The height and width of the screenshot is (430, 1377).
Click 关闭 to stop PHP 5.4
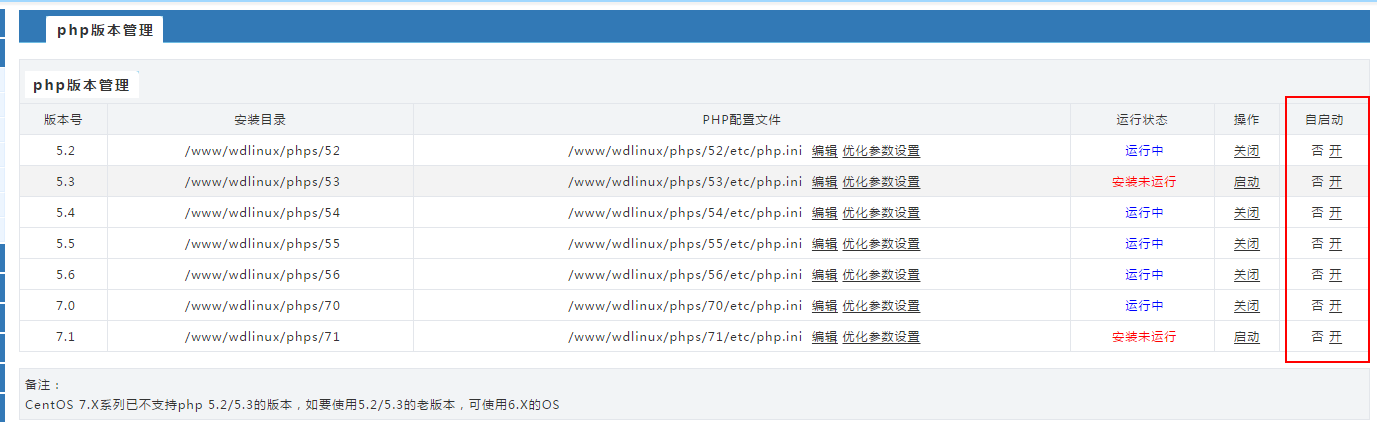click(1246, 213)
